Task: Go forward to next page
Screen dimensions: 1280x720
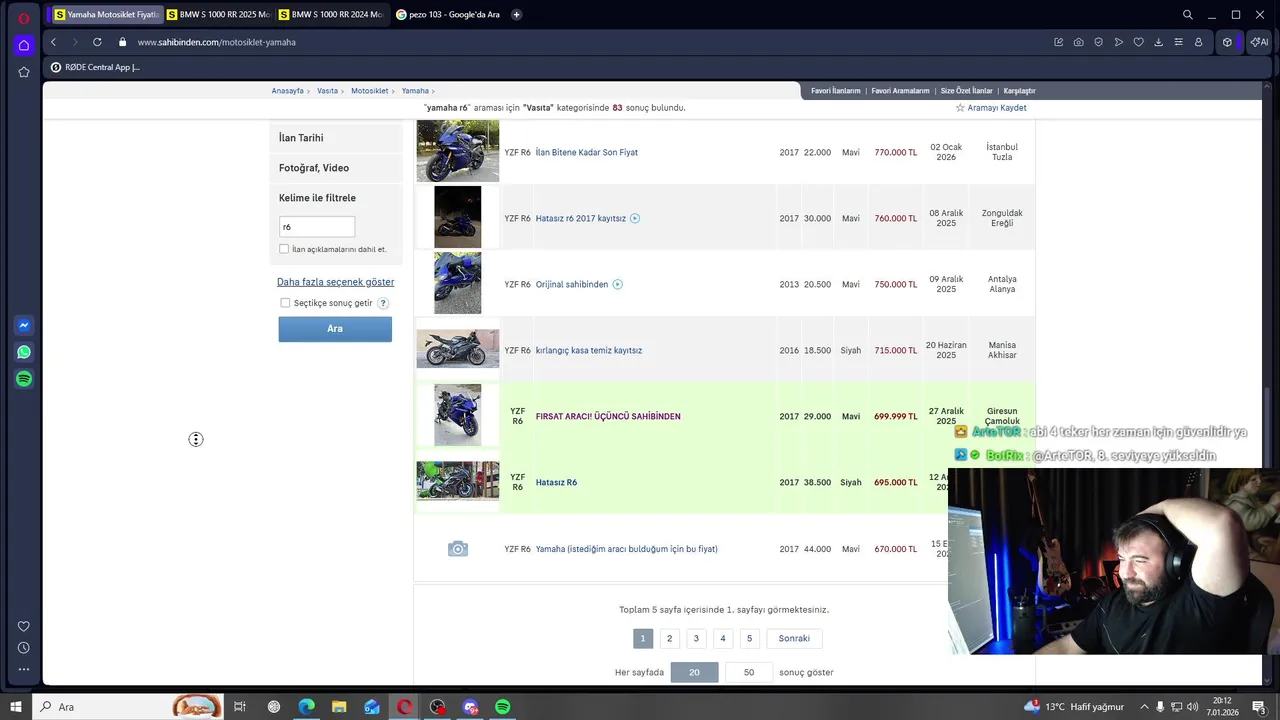Action: tap(74, 42)
